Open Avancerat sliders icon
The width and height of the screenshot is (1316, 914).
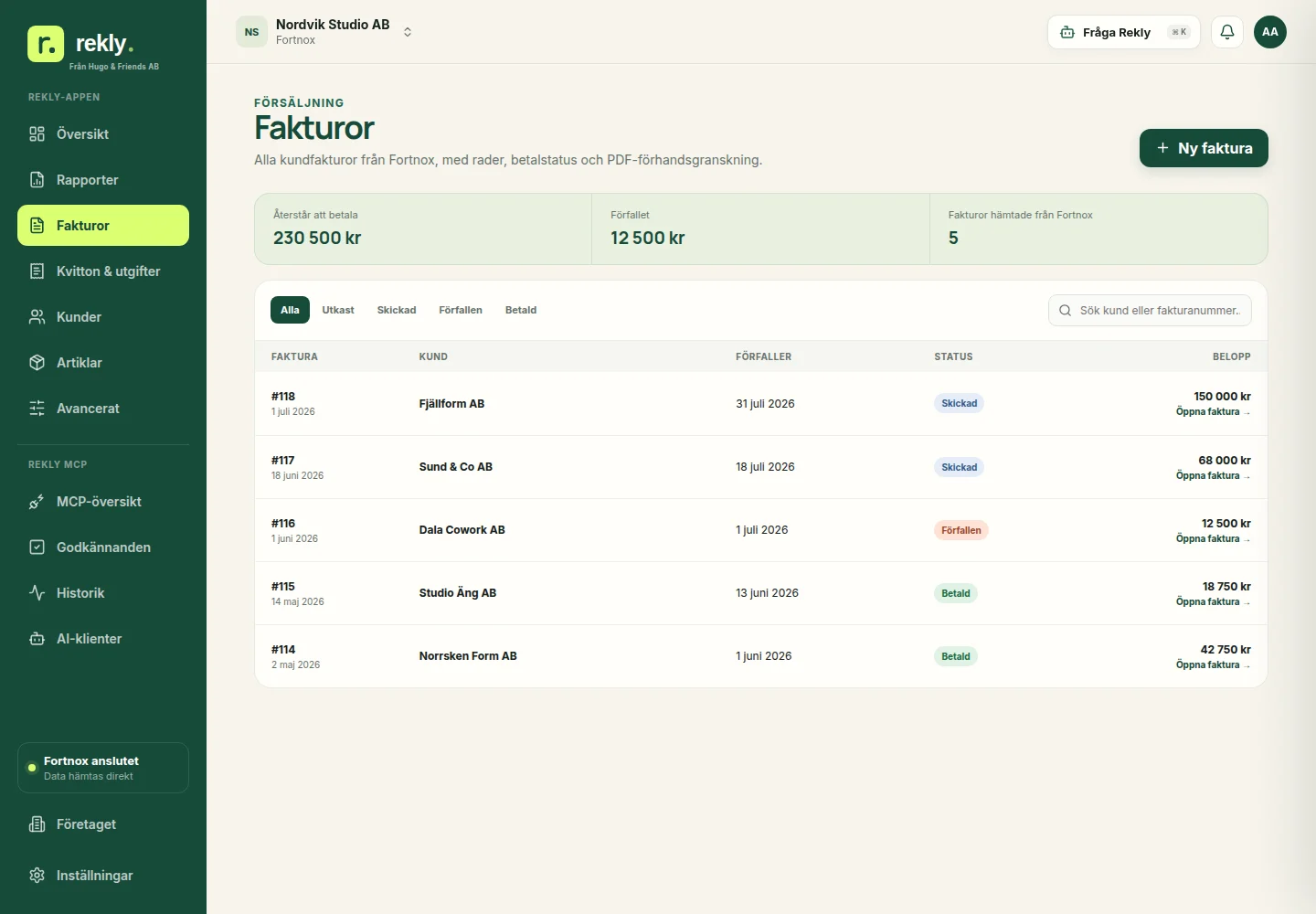coord(37,409)
